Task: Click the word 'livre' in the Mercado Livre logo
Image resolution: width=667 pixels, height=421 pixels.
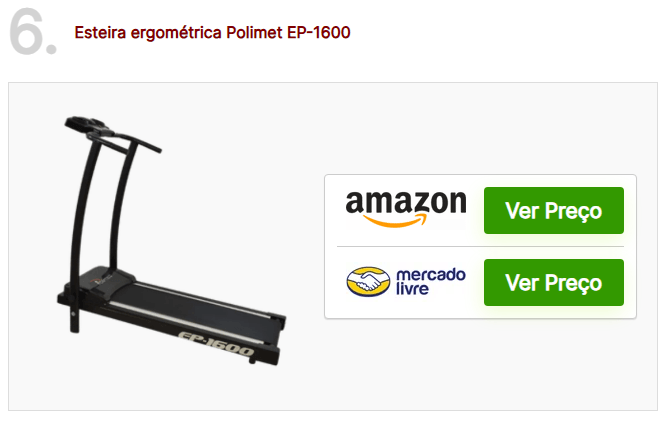Action: click(x=412, y=289)
